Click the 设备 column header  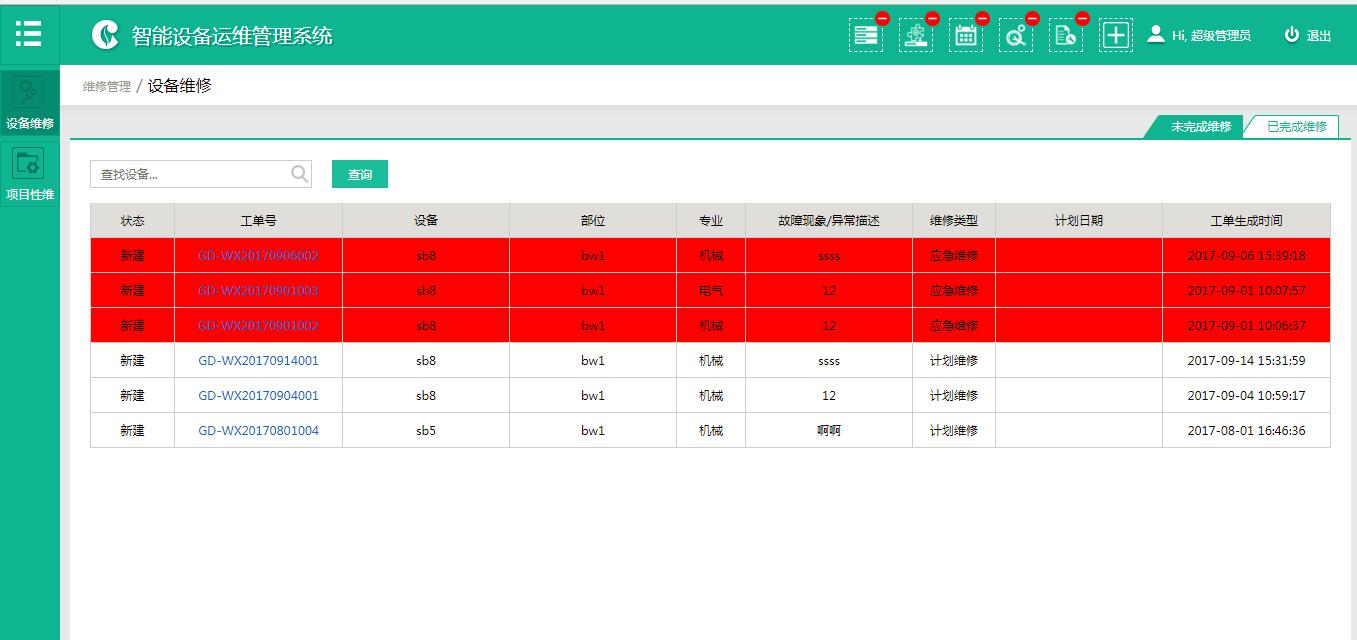tap(426, 220)
